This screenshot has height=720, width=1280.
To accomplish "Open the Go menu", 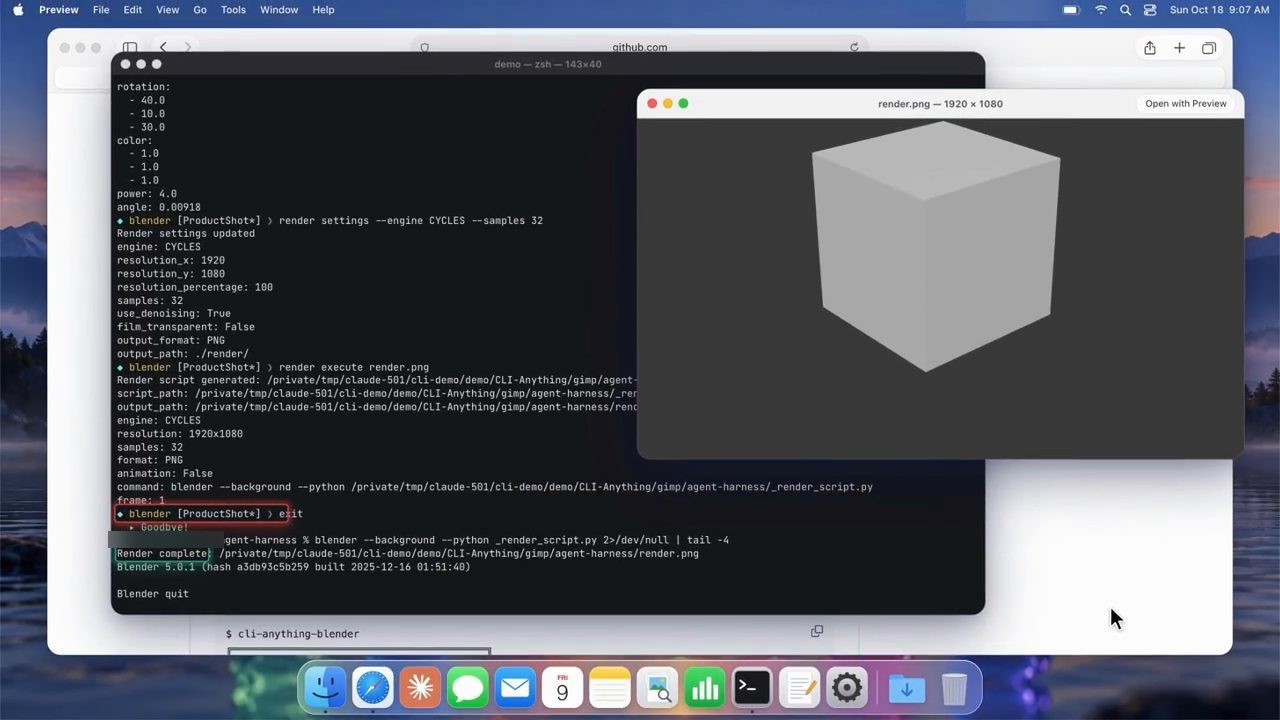I will pos(200,10).
